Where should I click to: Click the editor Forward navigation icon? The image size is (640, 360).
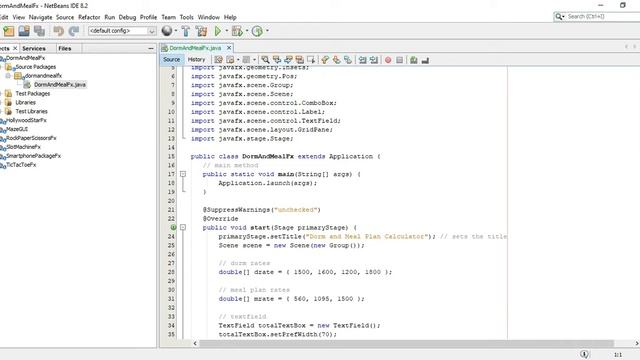pyautogui.click(x=246, y=60)
